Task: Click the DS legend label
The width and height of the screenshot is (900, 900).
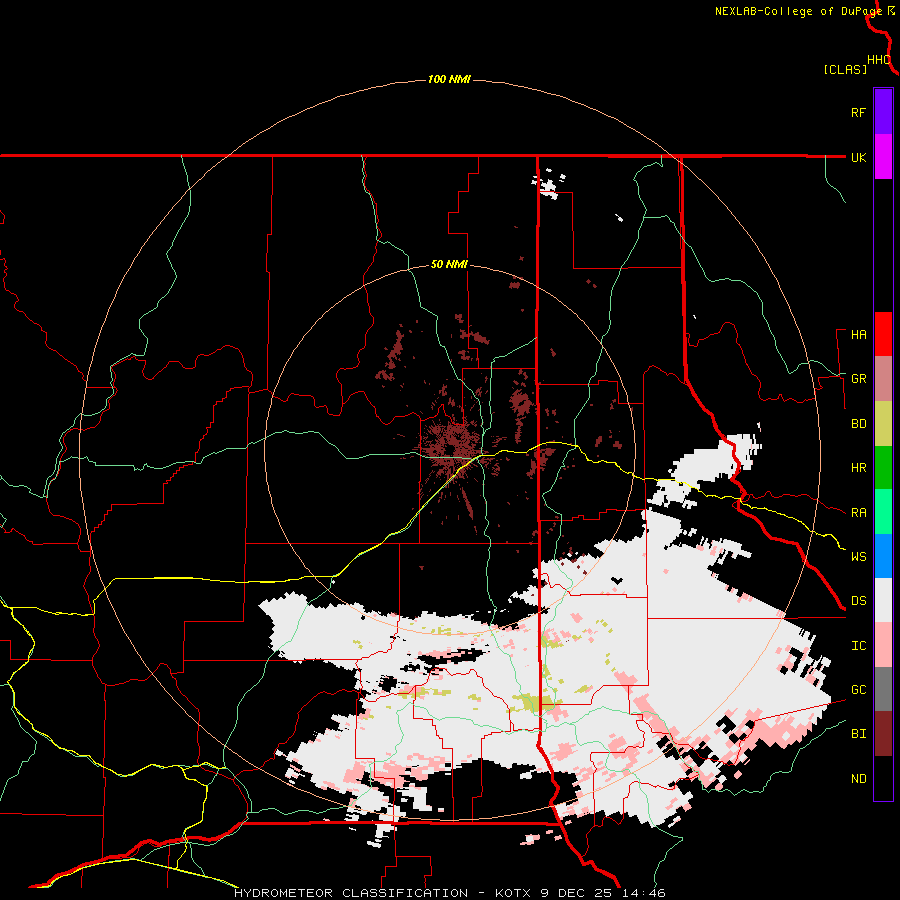Action: pos(858,601)
